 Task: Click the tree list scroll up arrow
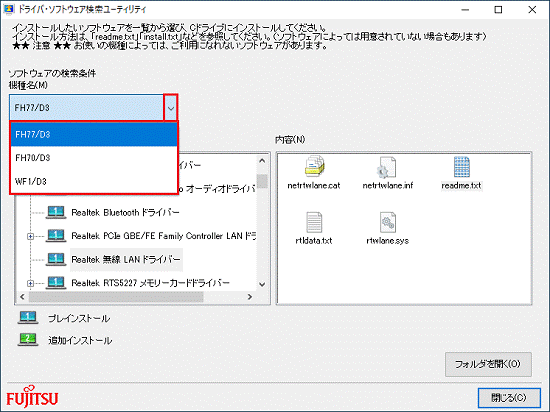pos(262,161)
